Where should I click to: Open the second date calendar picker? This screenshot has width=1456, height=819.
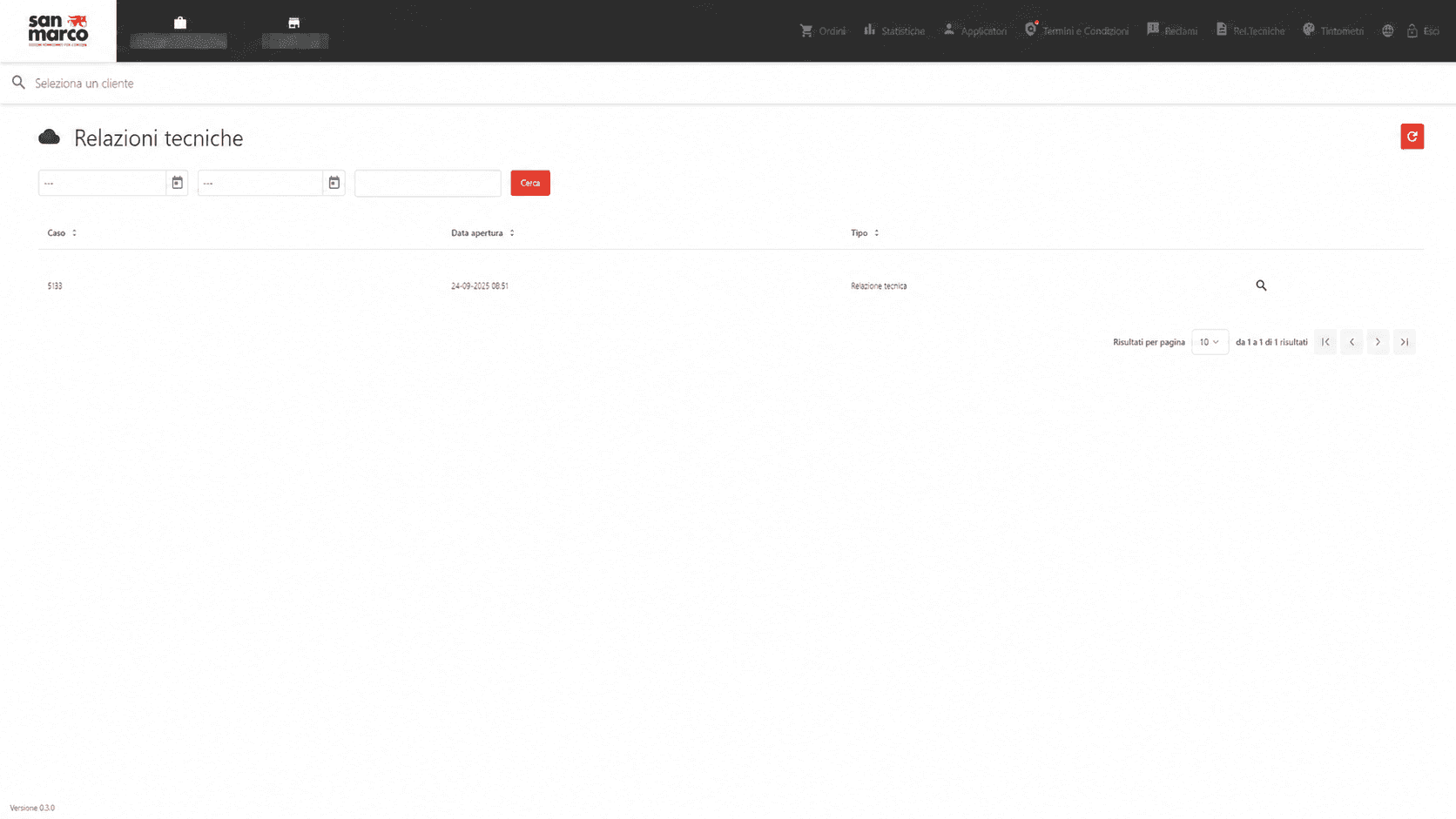pos(334,183)
